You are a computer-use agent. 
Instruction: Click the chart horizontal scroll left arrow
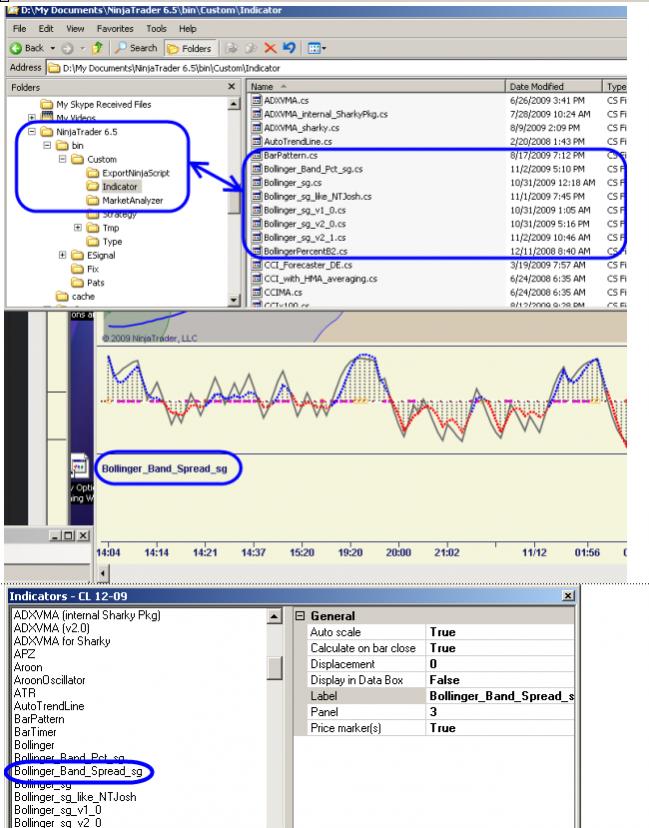pyautogui.click(x=103, y=572)
